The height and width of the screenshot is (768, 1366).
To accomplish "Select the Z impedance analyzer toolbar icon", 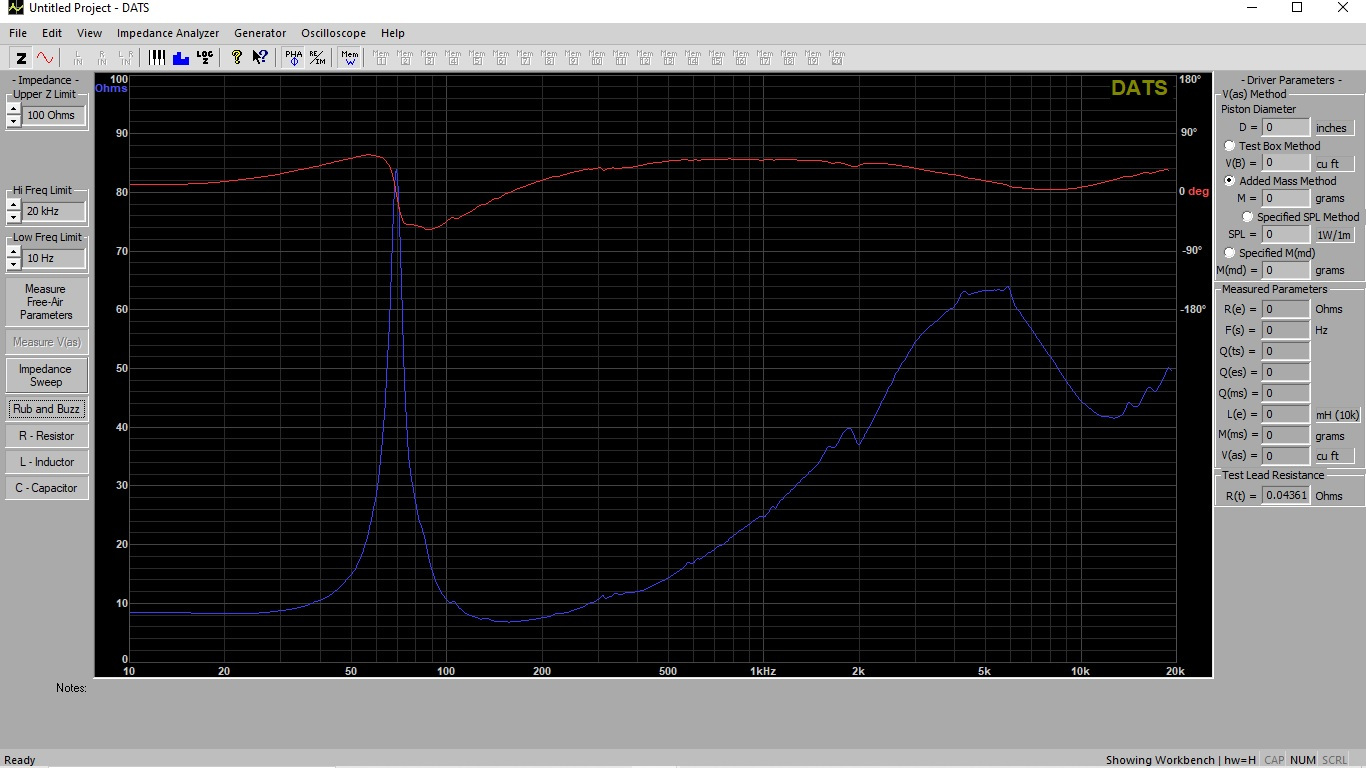I will (20, 58).
